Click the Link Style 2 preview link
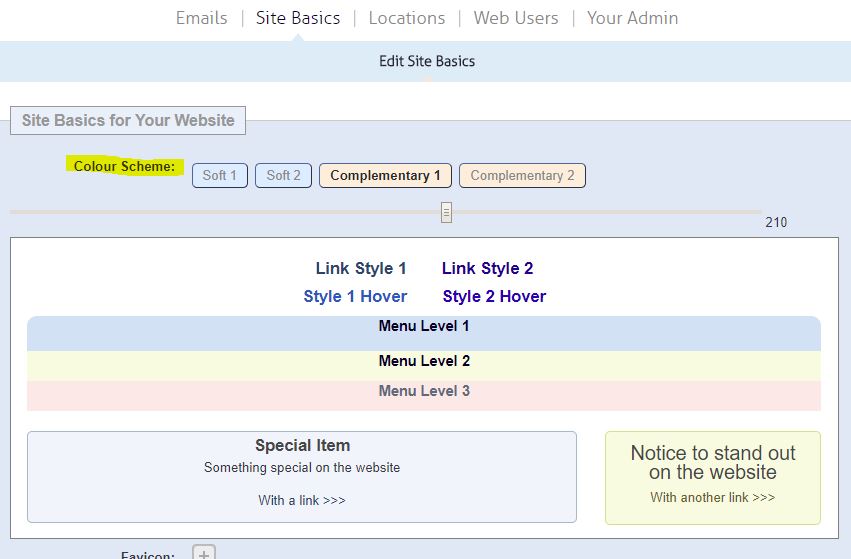This screenshot has height=559, width=851. (487, 268)
